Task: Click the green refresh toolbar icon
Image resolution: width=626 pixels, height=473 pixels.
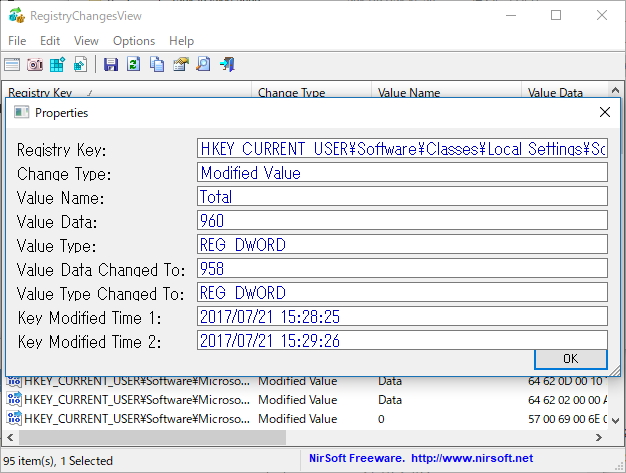Action: pyautogui.click(x=134, y=64)
